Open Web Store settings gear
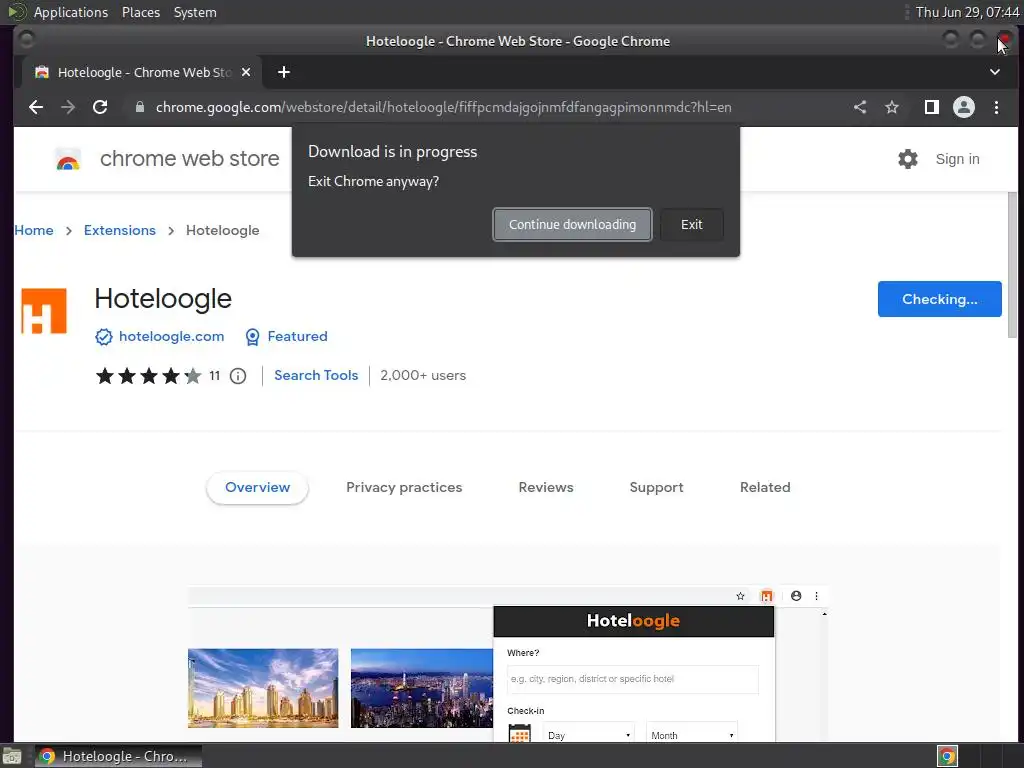 pos(908,159)
